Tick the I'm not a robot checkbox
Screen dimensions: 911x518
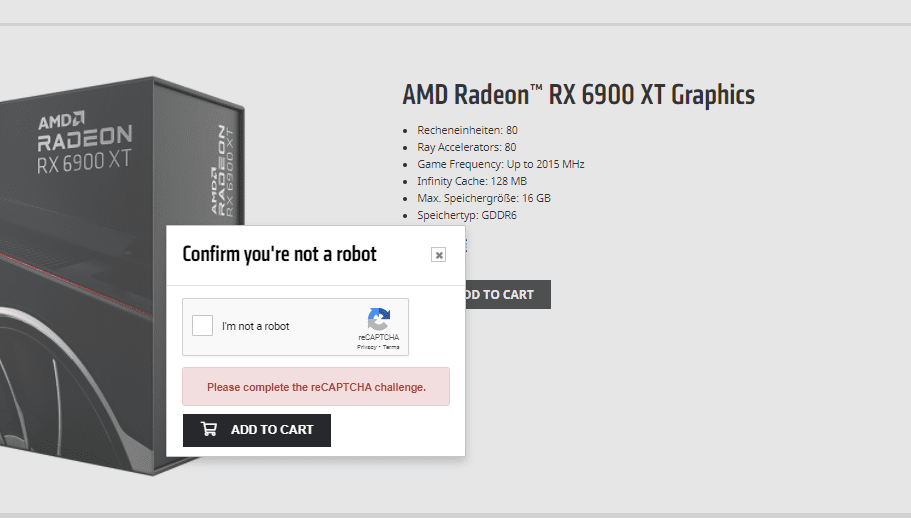pyautogui.click(x=202, y=326)
